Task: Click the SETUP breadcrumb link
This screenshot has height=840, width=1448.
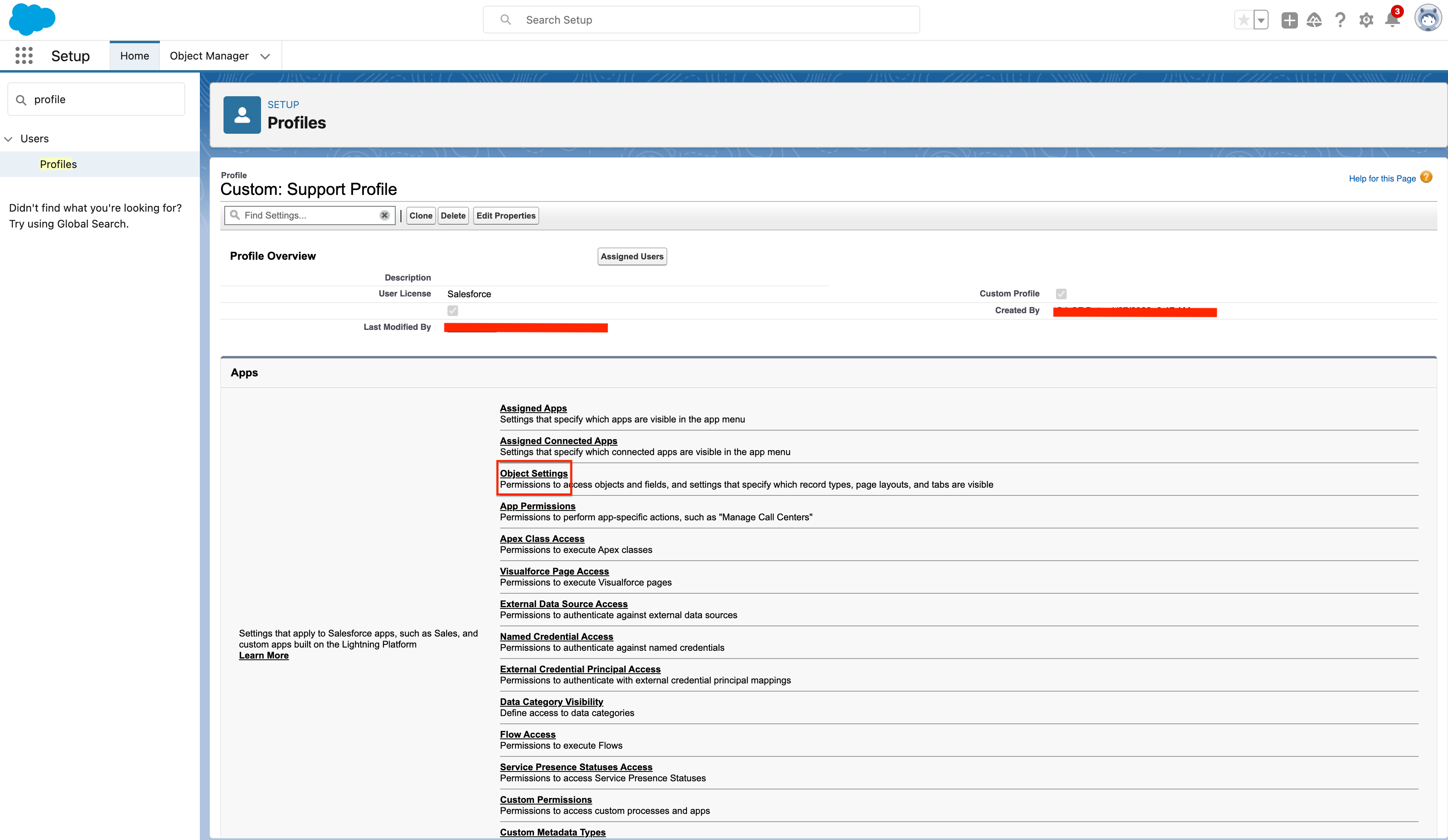Action: (x=283, y=105)
